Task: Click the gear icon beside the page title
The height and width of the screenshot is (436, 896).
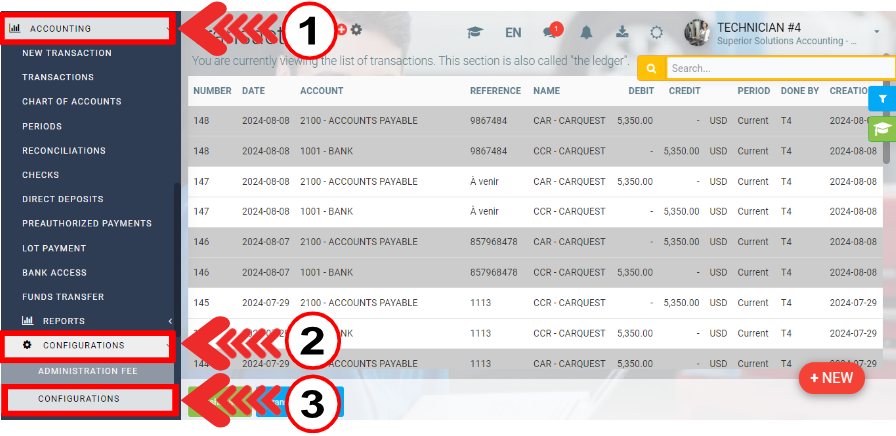Action: pyautogui.click(x=356, y=30)
